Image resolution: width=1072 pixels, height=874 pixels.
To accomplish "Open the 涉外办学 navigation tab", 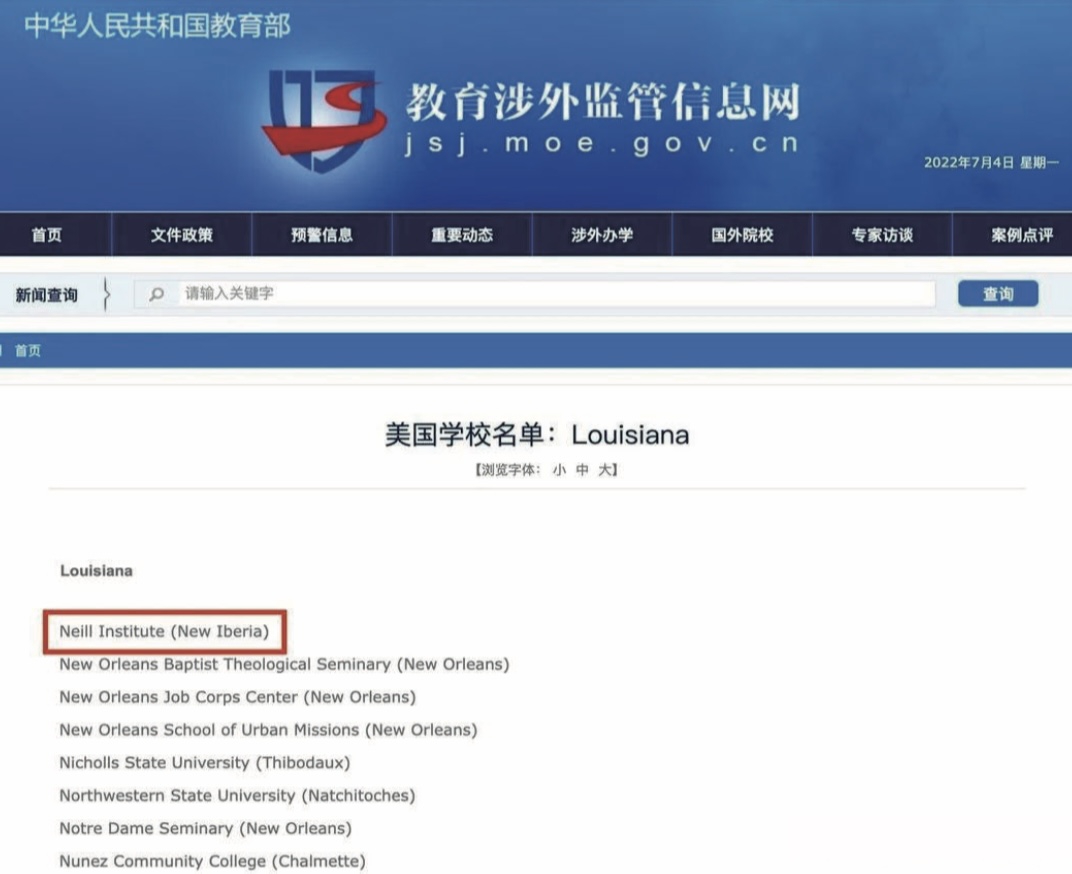I will (x=602, y=235).
